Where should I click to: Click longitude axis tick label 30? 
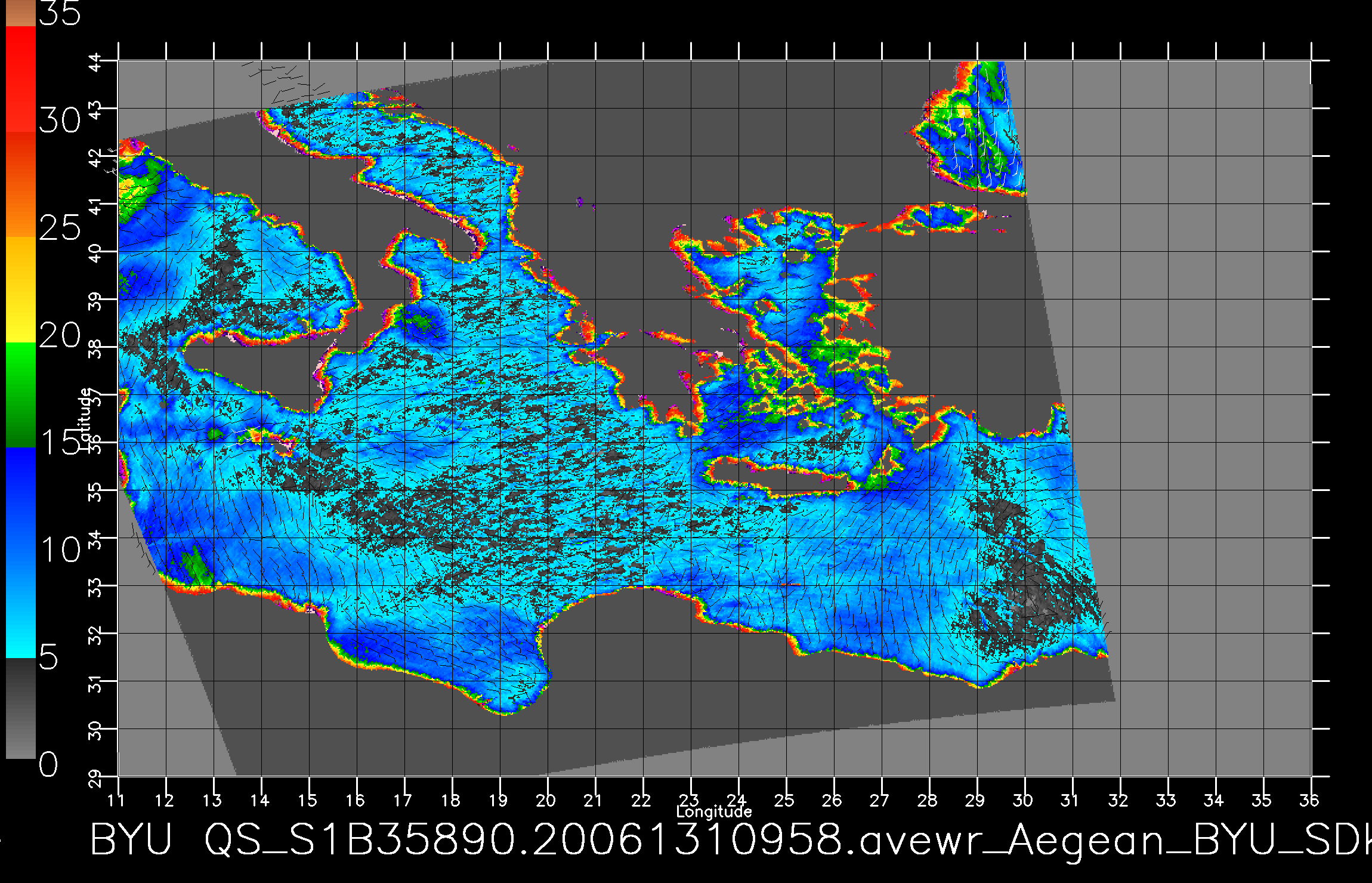click(1023, 800)
